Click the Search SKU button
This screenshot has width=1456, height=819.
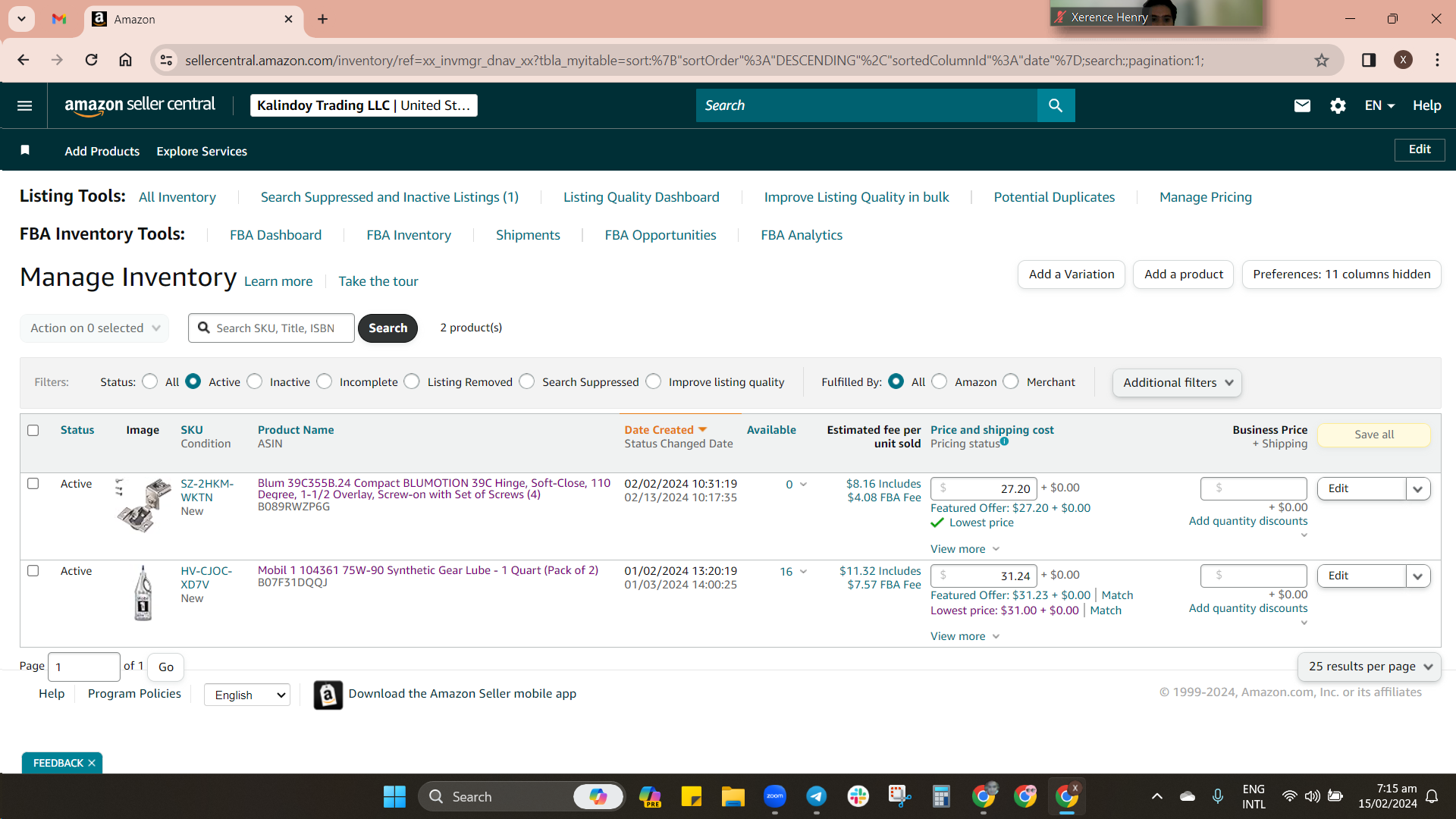388,328
